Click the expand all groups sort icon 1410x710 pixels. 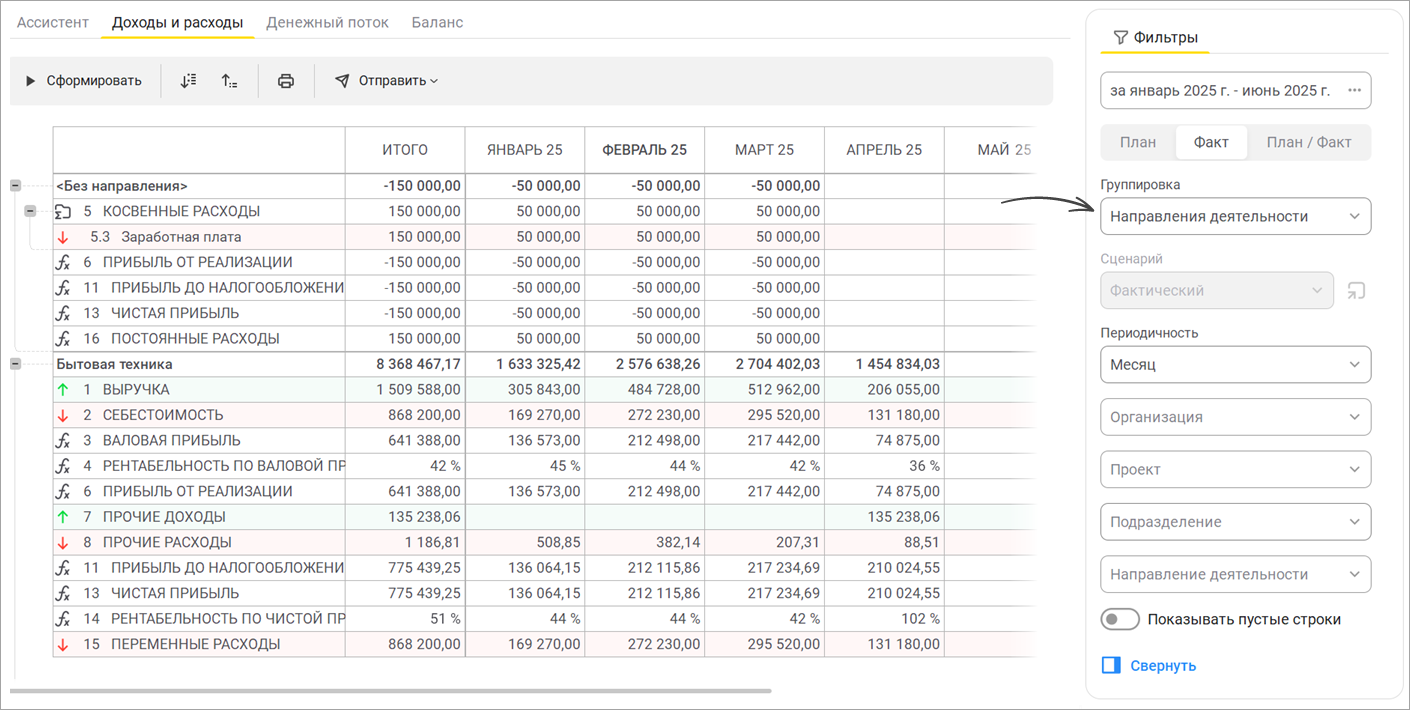[188, 81]
